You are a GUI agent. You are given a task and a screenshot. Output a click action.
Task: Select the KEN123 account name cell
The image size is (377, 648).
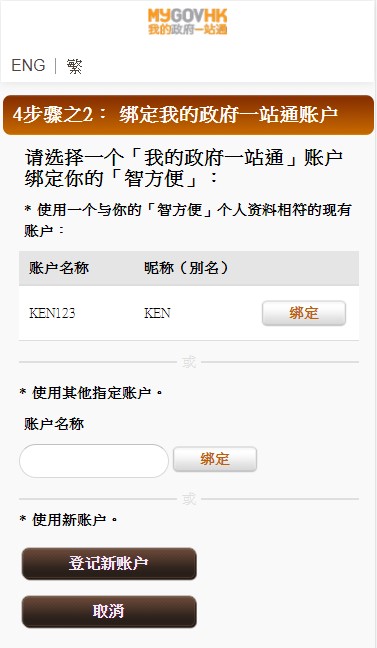click(x=52, y=313)
